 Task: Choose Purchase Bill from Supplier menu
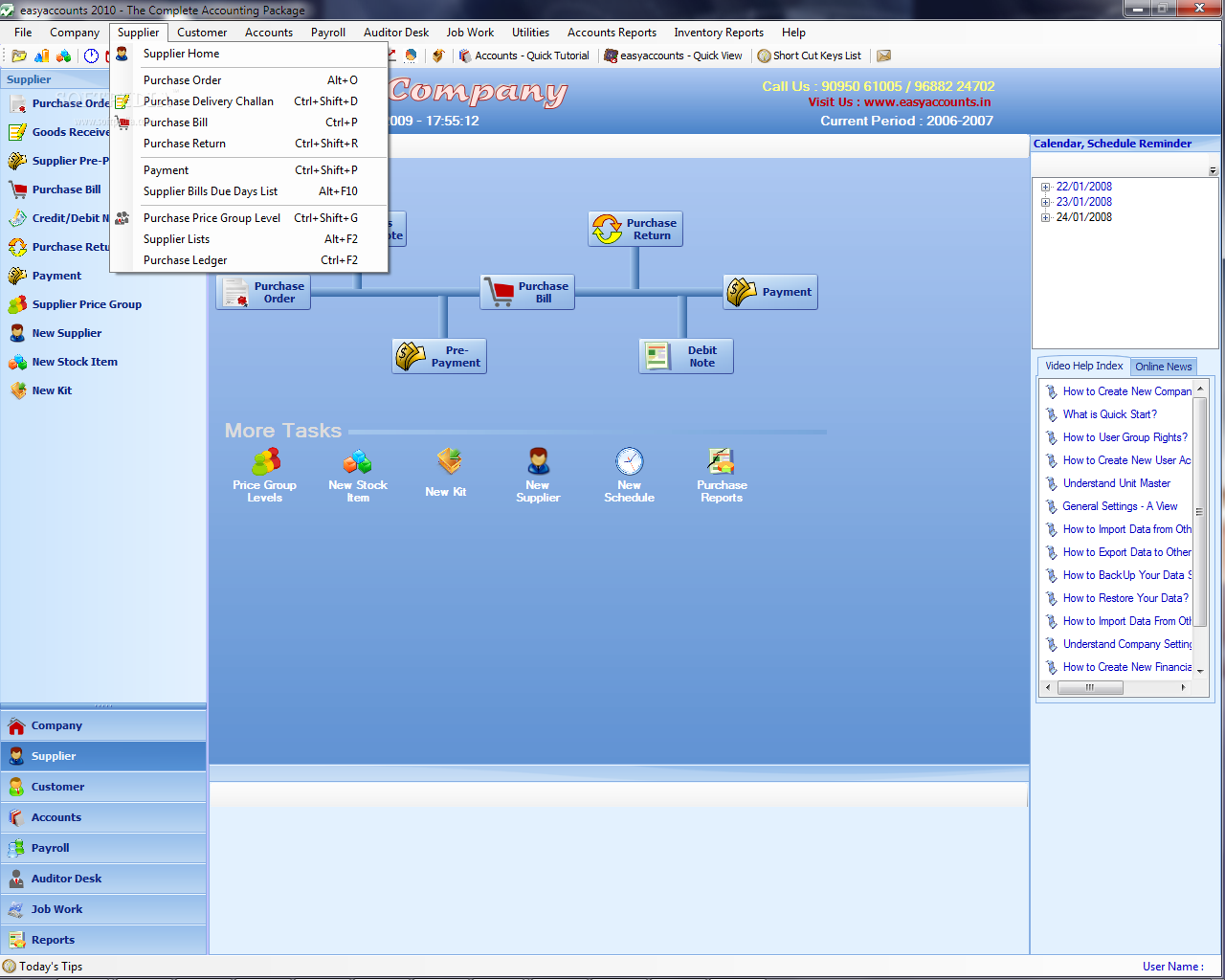(249, 122)
